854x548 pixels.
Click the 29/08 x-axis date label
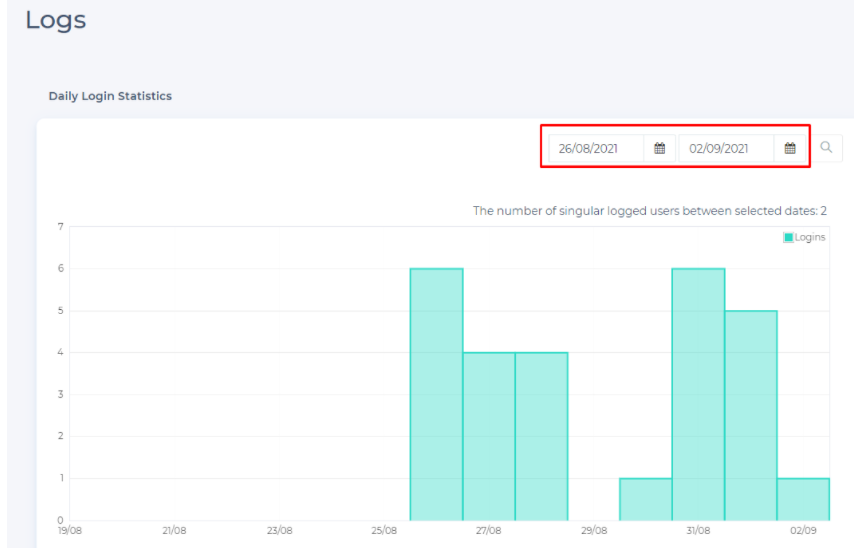[x=593, y=531]
